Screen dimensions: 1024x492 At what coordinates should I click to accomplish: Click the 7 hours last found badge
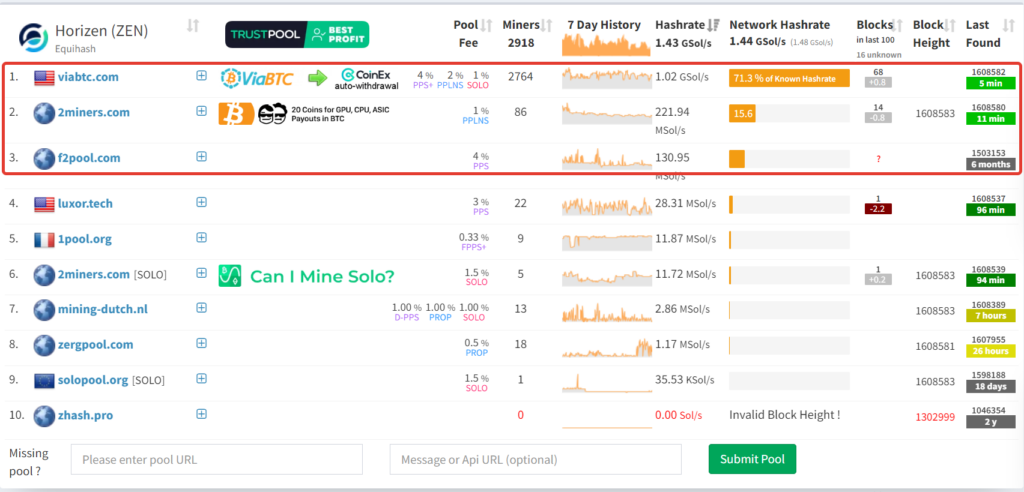(x=991, y=316)
